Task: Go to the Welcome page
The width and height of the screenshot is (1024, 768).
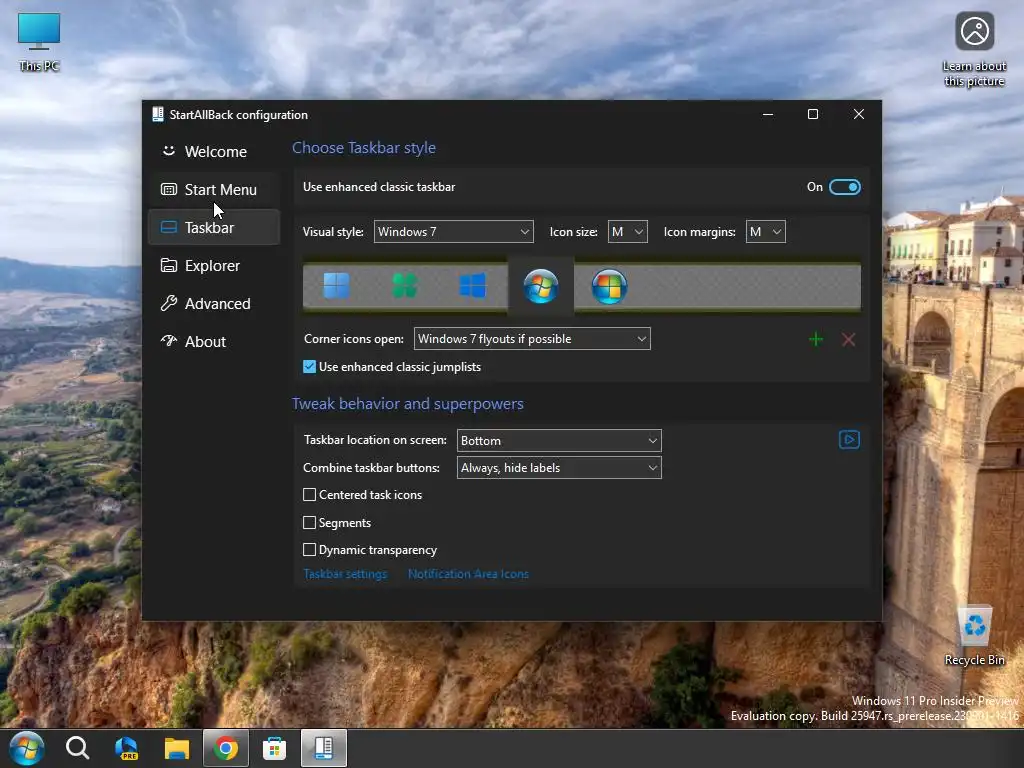Action: pyautogui.click(x=214, y=152)
